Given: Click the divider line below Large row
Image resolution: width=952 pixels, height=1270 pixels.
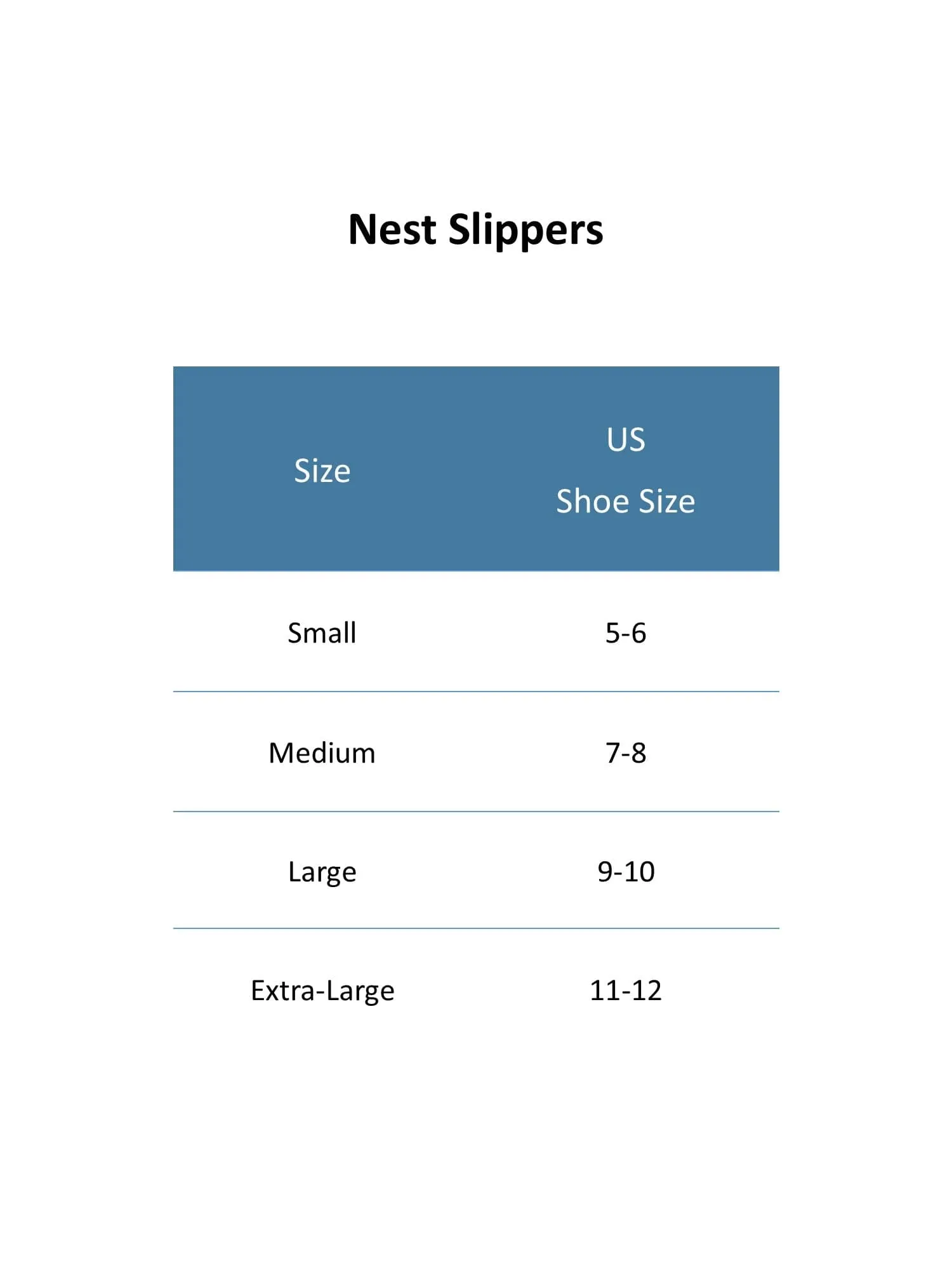Looking at the screenshot, I should click(x=476, y=928).
